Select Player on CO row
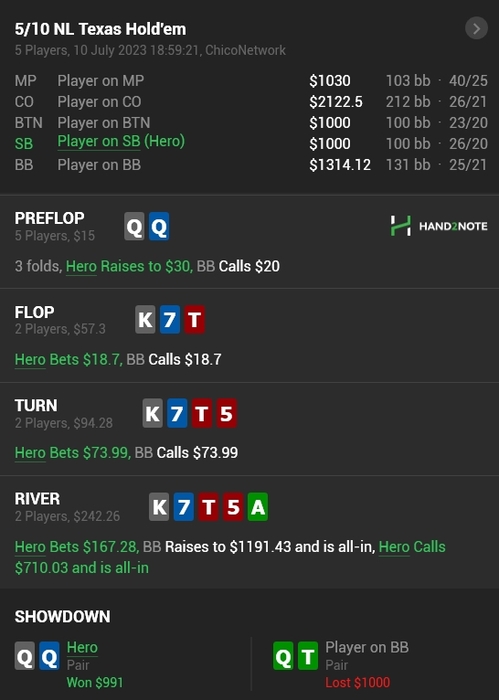This screenshot has height=700, width=499. click(251, 102)
